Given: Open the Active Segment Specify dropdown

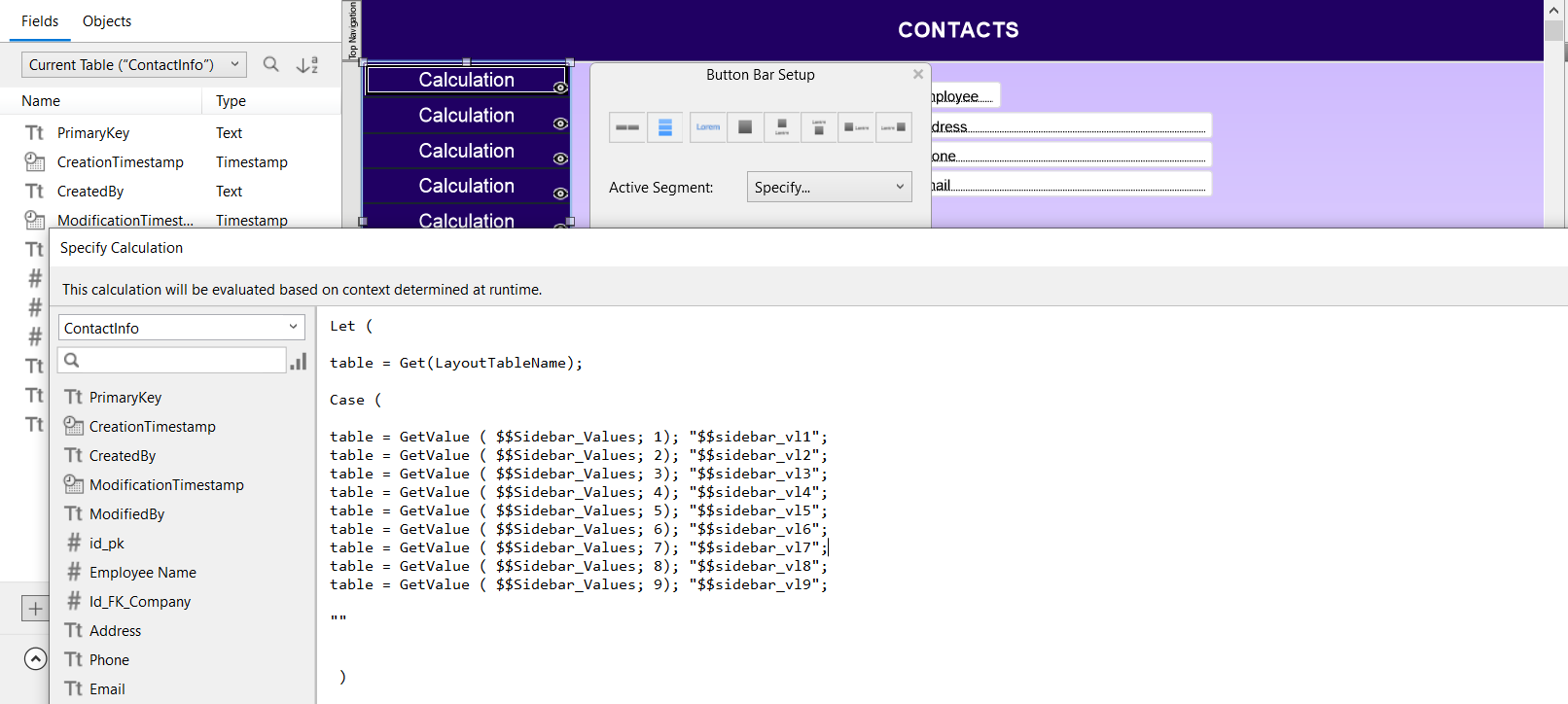Looking at the screenshot, I should tap(829, 187).
